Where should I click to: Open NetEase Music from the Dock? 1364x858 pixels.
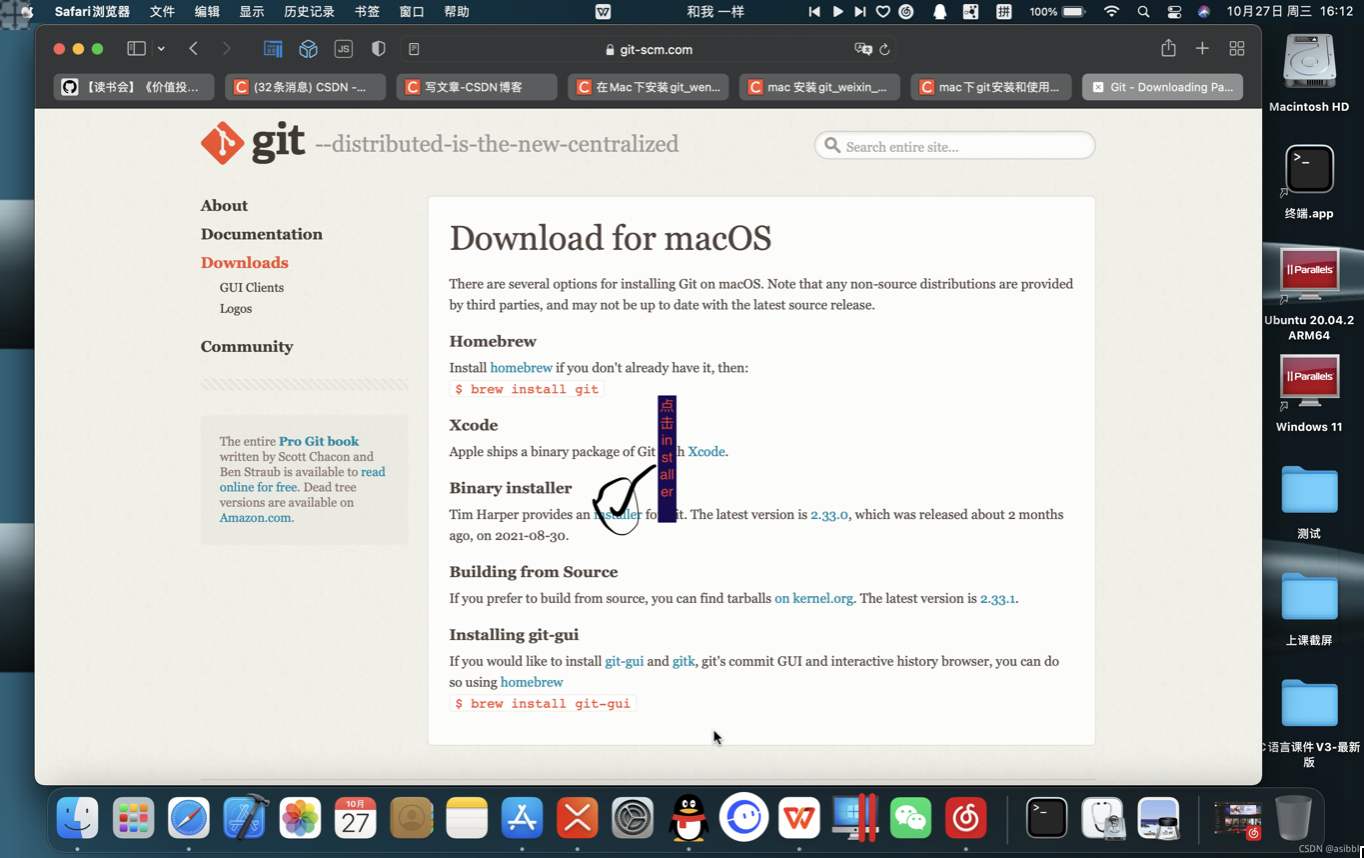tap(965, 818)
